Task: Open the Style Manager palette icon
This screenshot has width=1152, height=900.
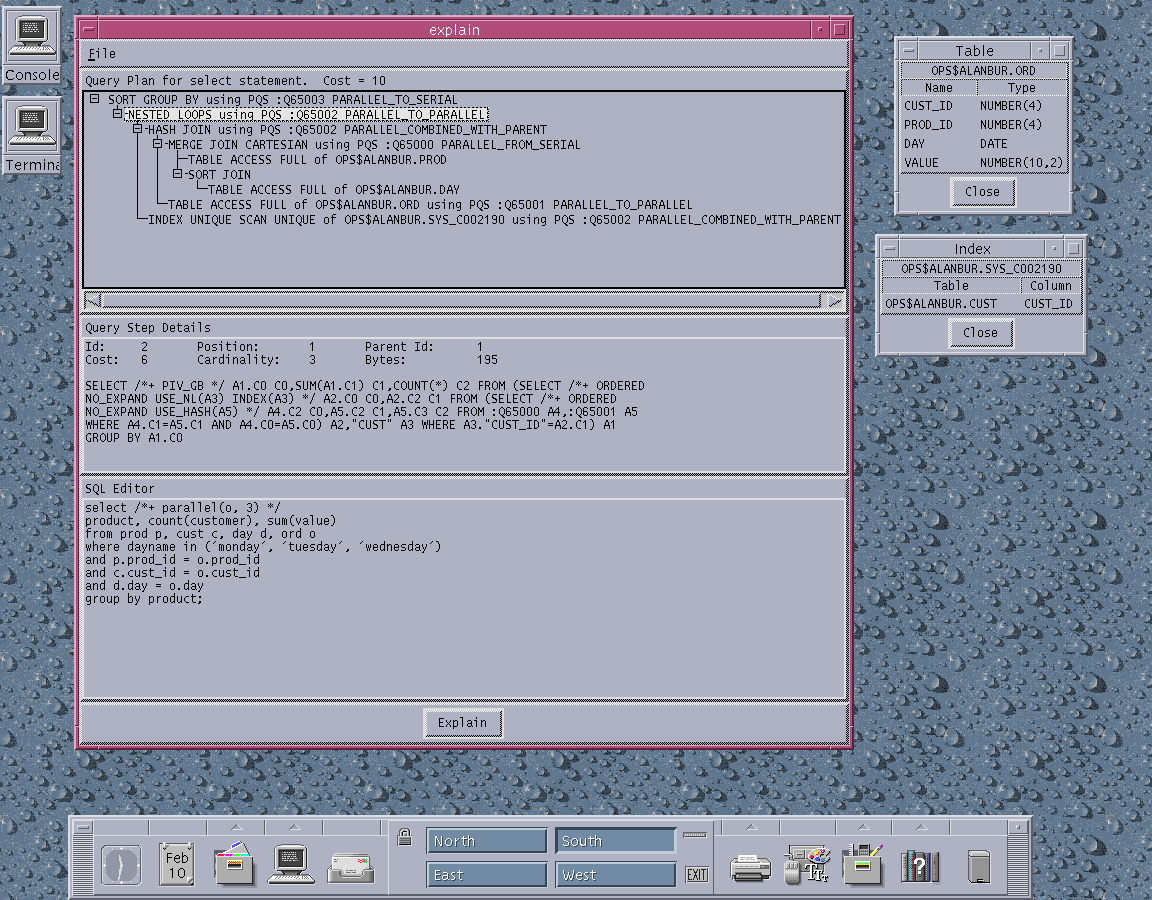Action: (808, 864)
